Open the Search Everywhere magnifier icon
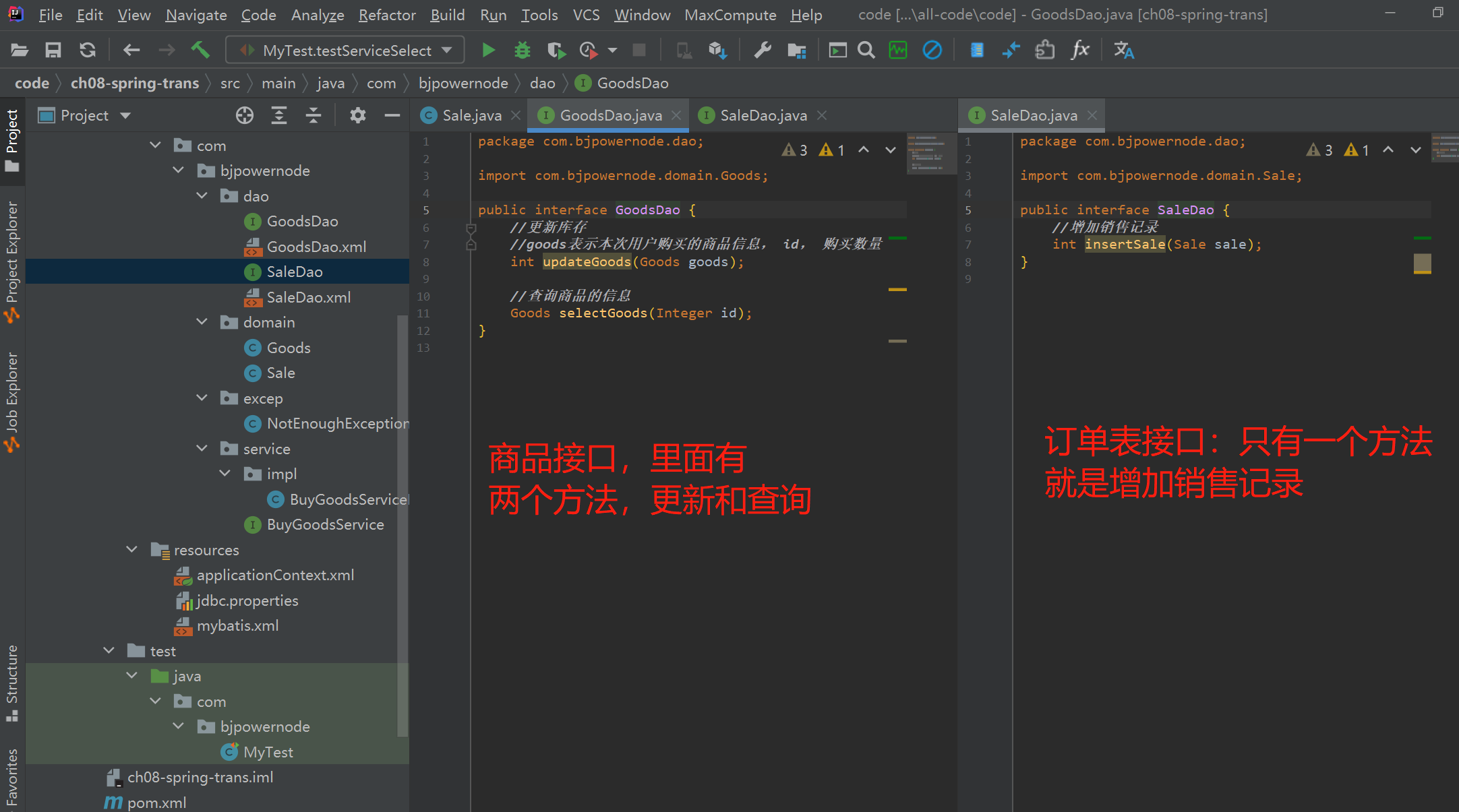1459x812 pixels. pyautogui.click(x=866, y=50)
